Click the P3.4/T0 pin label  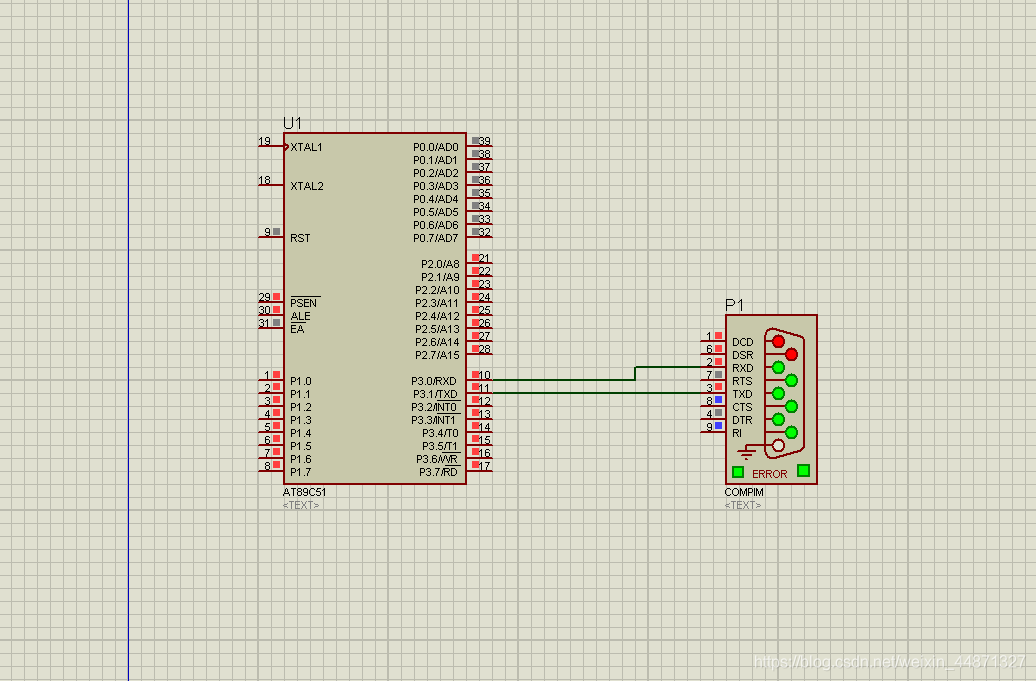click(440, 433)
